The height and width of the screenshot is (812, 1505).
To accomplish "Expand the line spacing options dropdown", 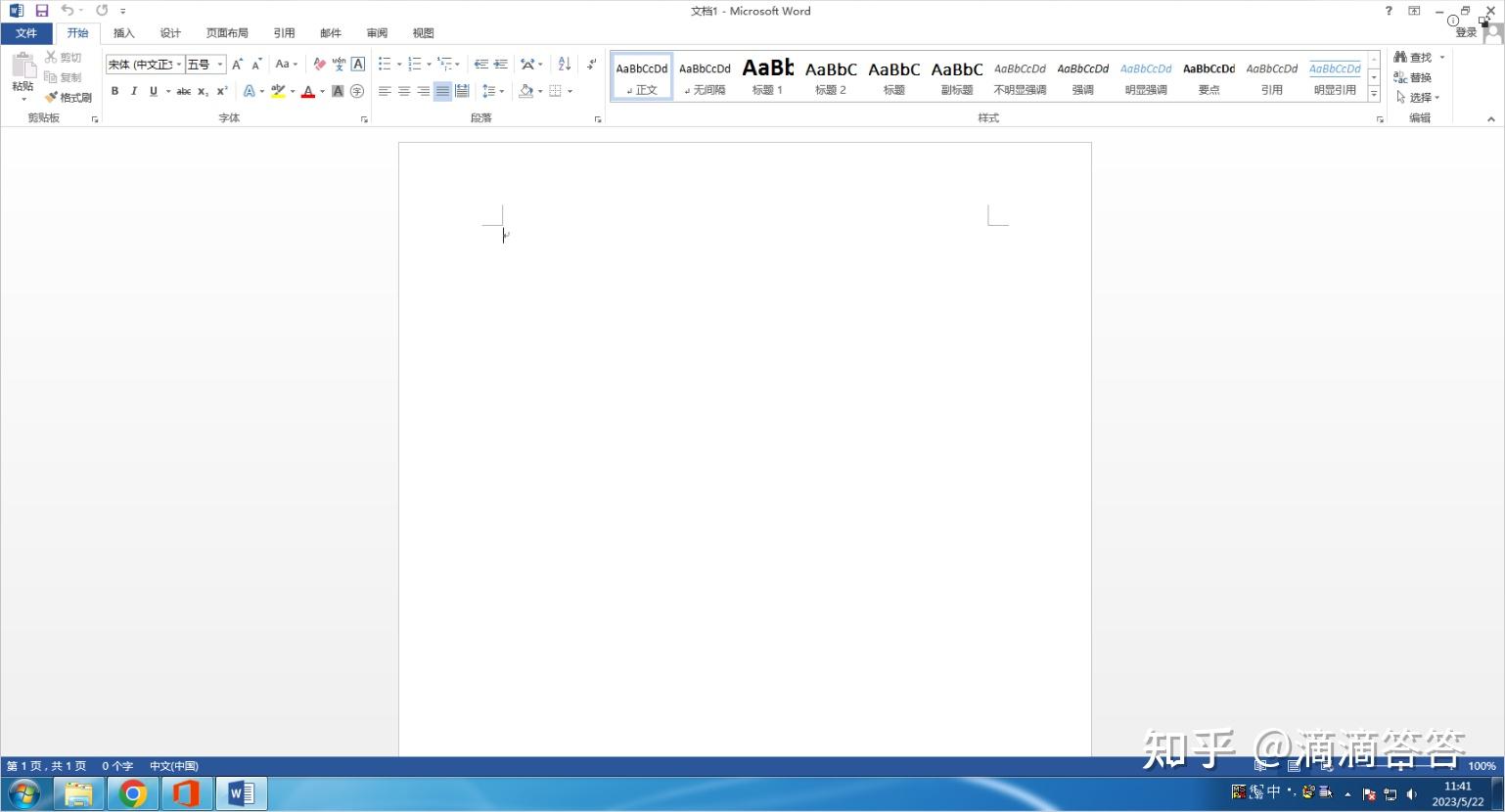I will (x=500, y=91).
